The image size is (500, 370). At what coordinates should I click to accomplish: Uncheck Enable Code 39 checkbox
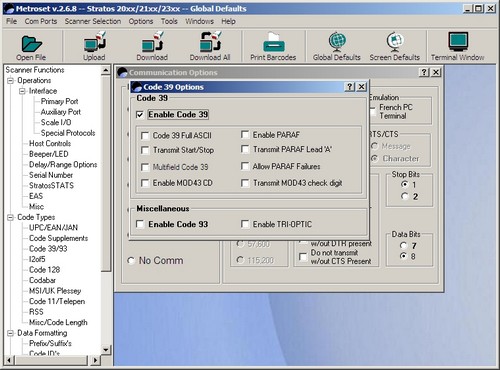tap(140, 115)
